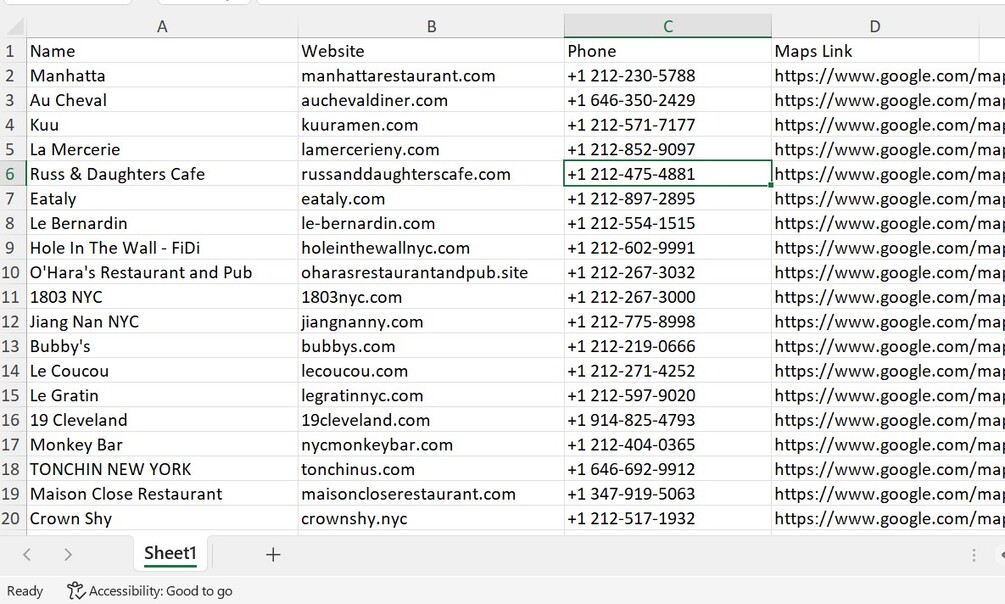This screenshot has width=1005, height=604.
Task: Select phone +1 914-825-4793
Action: coord(668,420)
